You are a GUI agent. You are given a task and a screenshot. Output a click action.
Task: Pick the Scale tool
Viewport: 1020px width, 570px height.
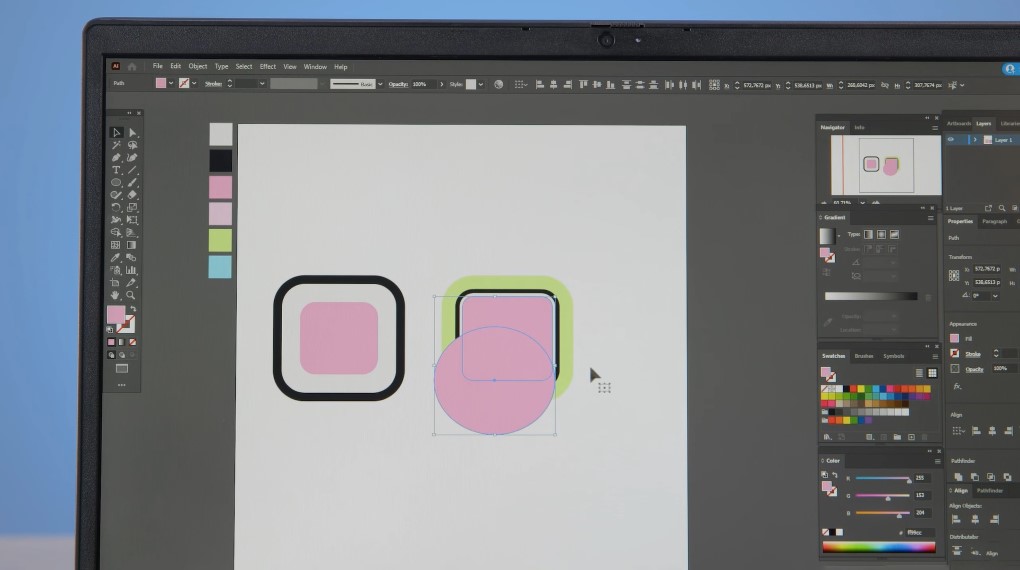pyautogui.click(x=132, y=208)
